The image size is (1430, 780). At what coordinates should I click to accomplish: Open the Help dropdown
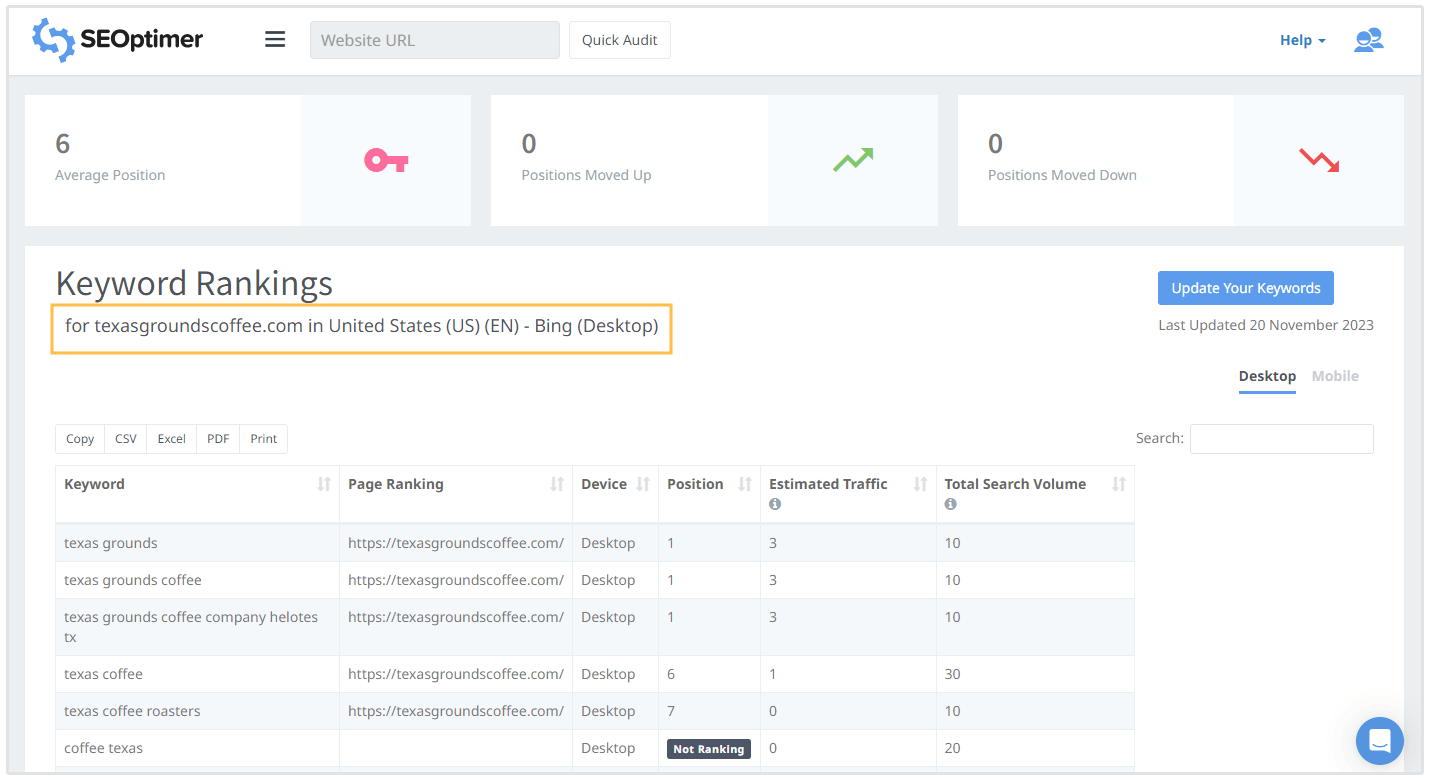pos(1301,39)
